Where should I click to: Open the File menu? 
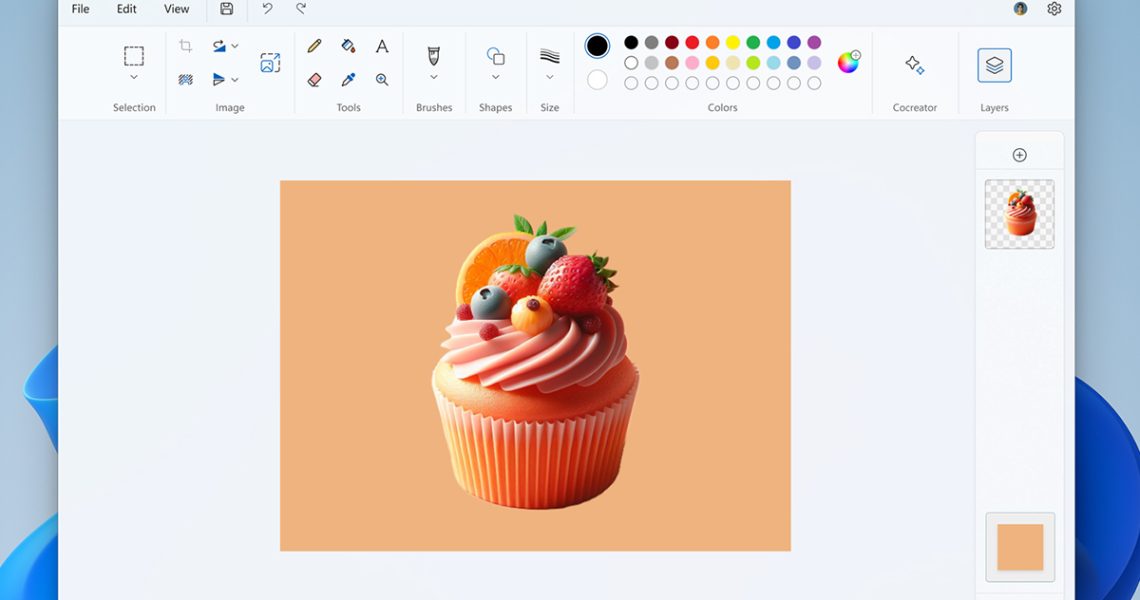[x=81, y=9]
